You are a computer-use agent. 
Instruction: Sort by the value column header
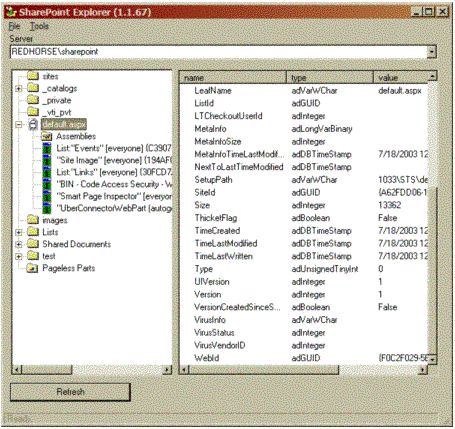[400, 78]
